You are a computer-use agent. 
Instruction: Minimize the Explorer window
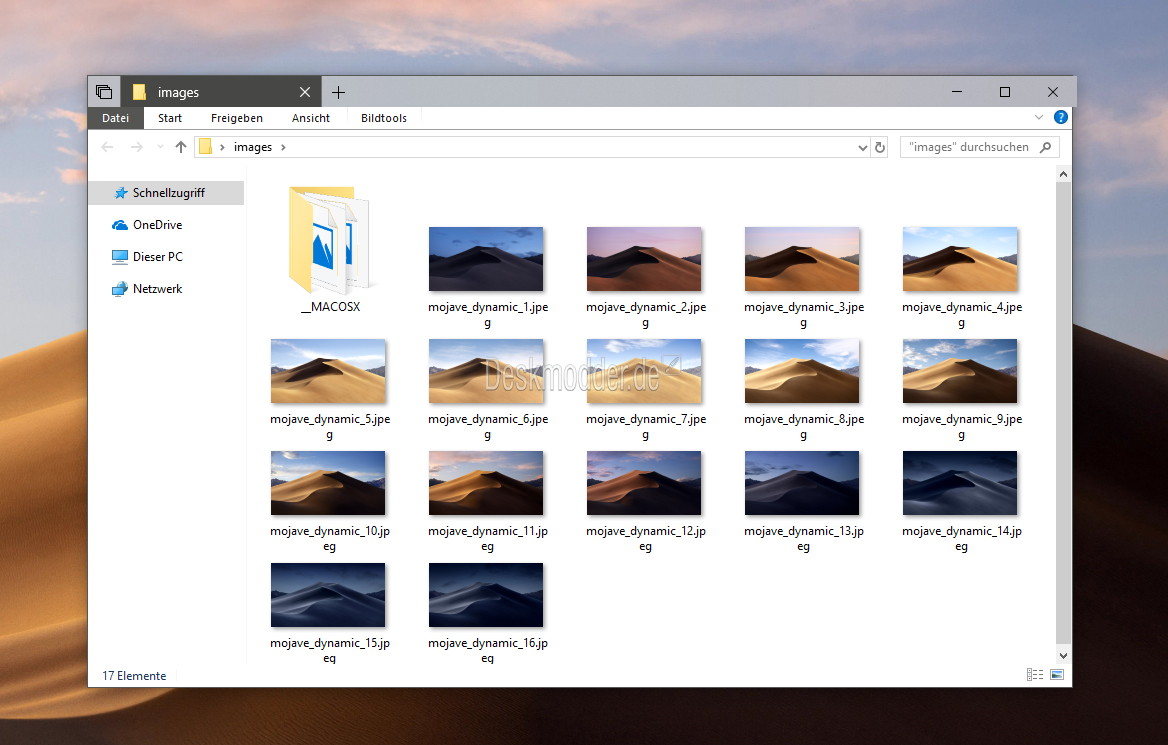957,92
